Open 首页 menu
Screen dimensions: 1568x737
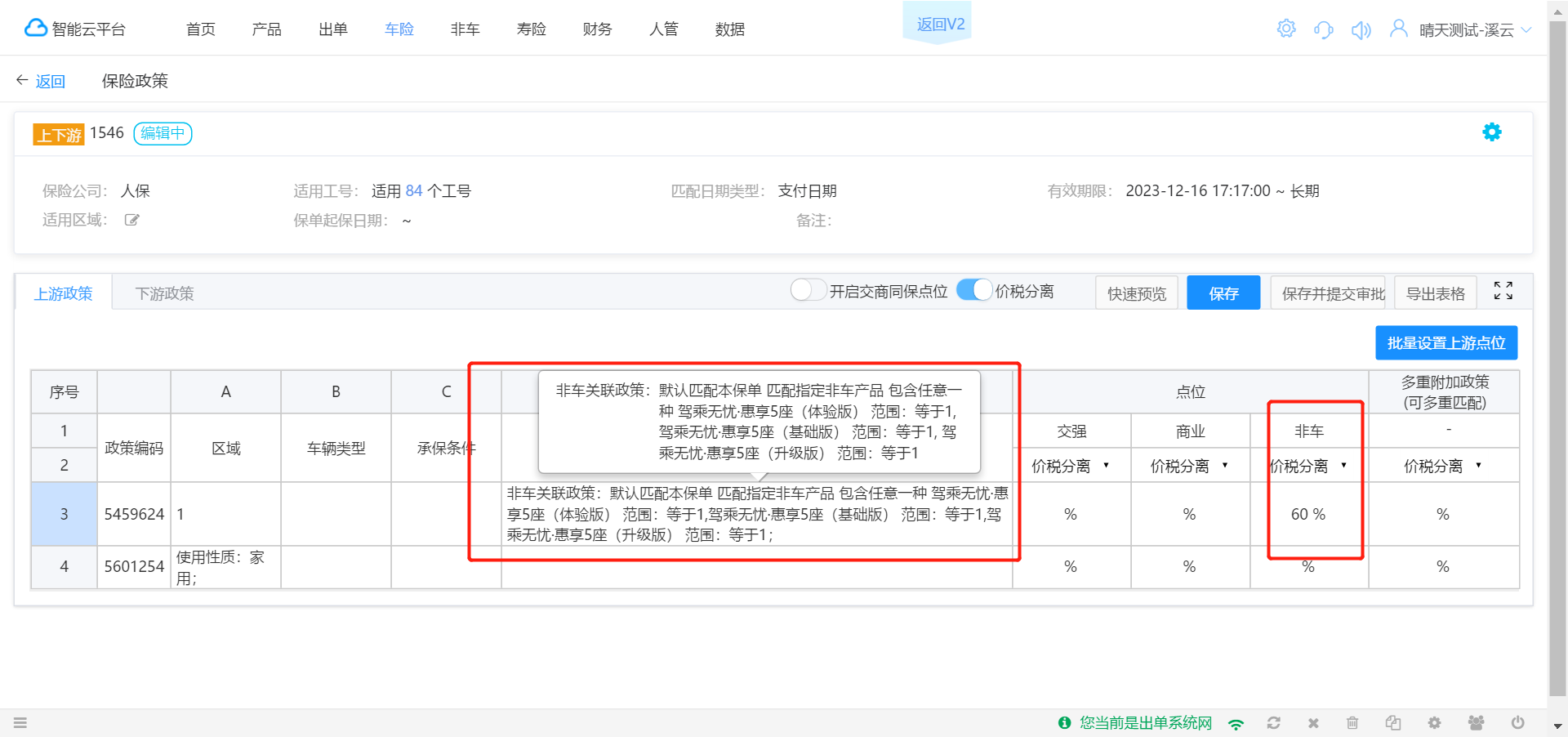(x=201, y=29)
